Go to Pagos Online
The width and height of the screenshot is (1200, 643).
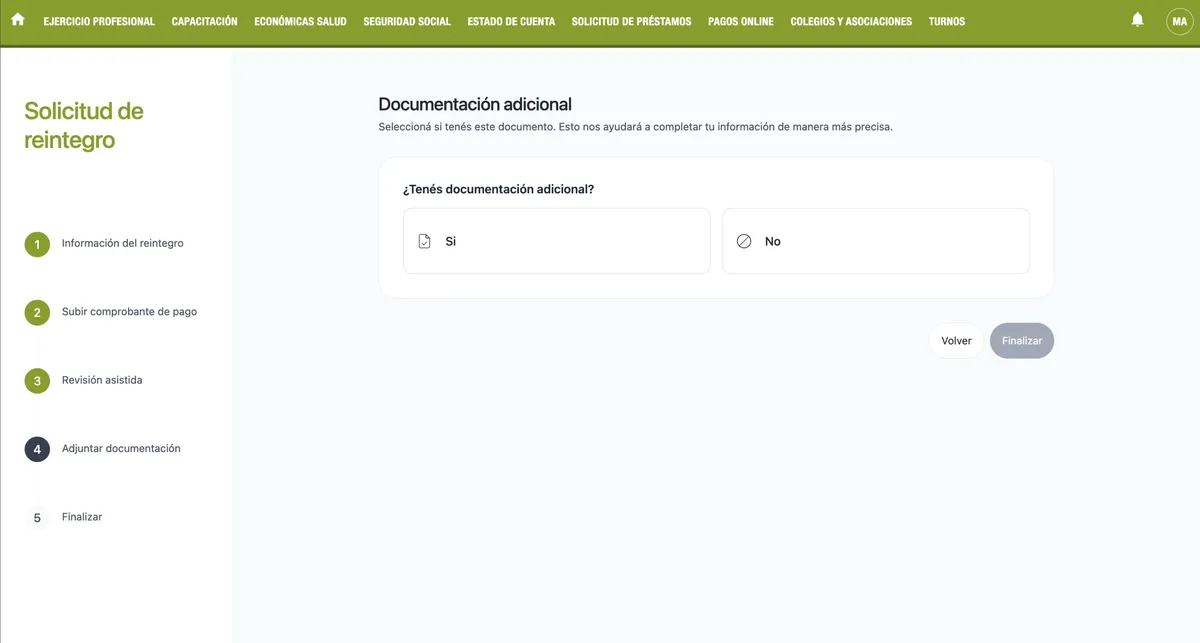pyautogui.click(x=740, y=21)
